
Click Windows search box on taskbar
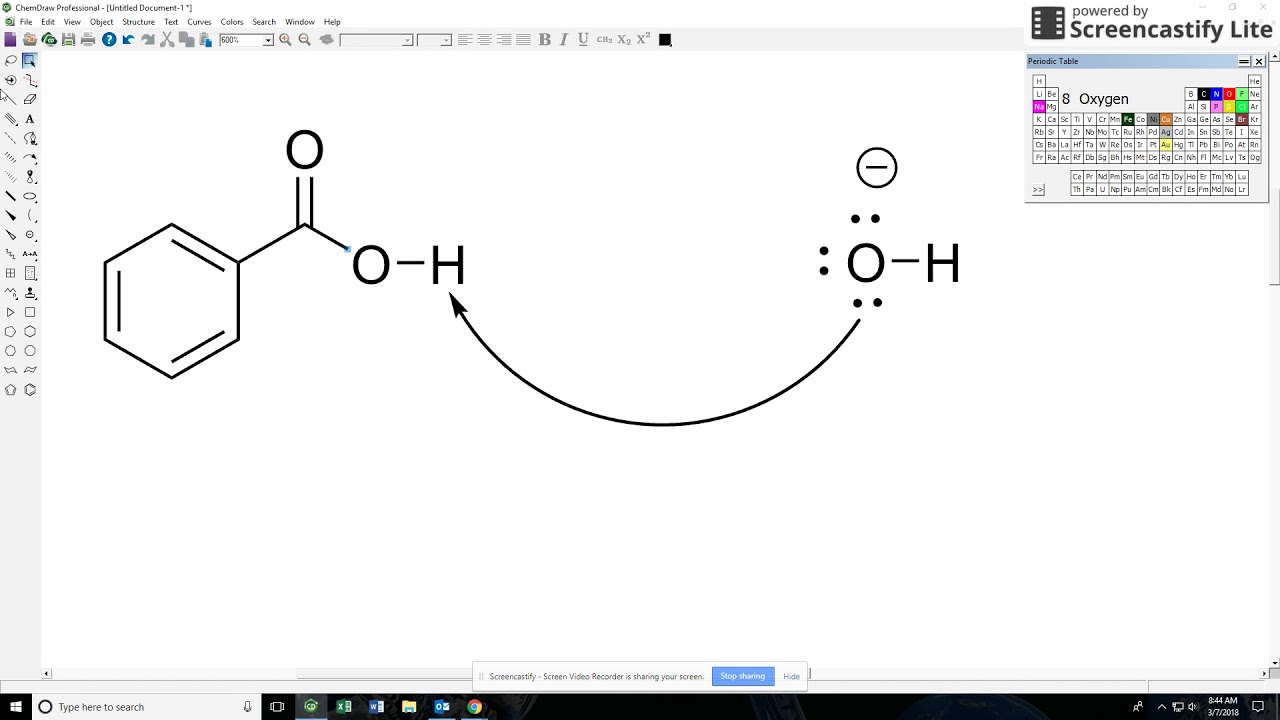[x=146, y=707]
